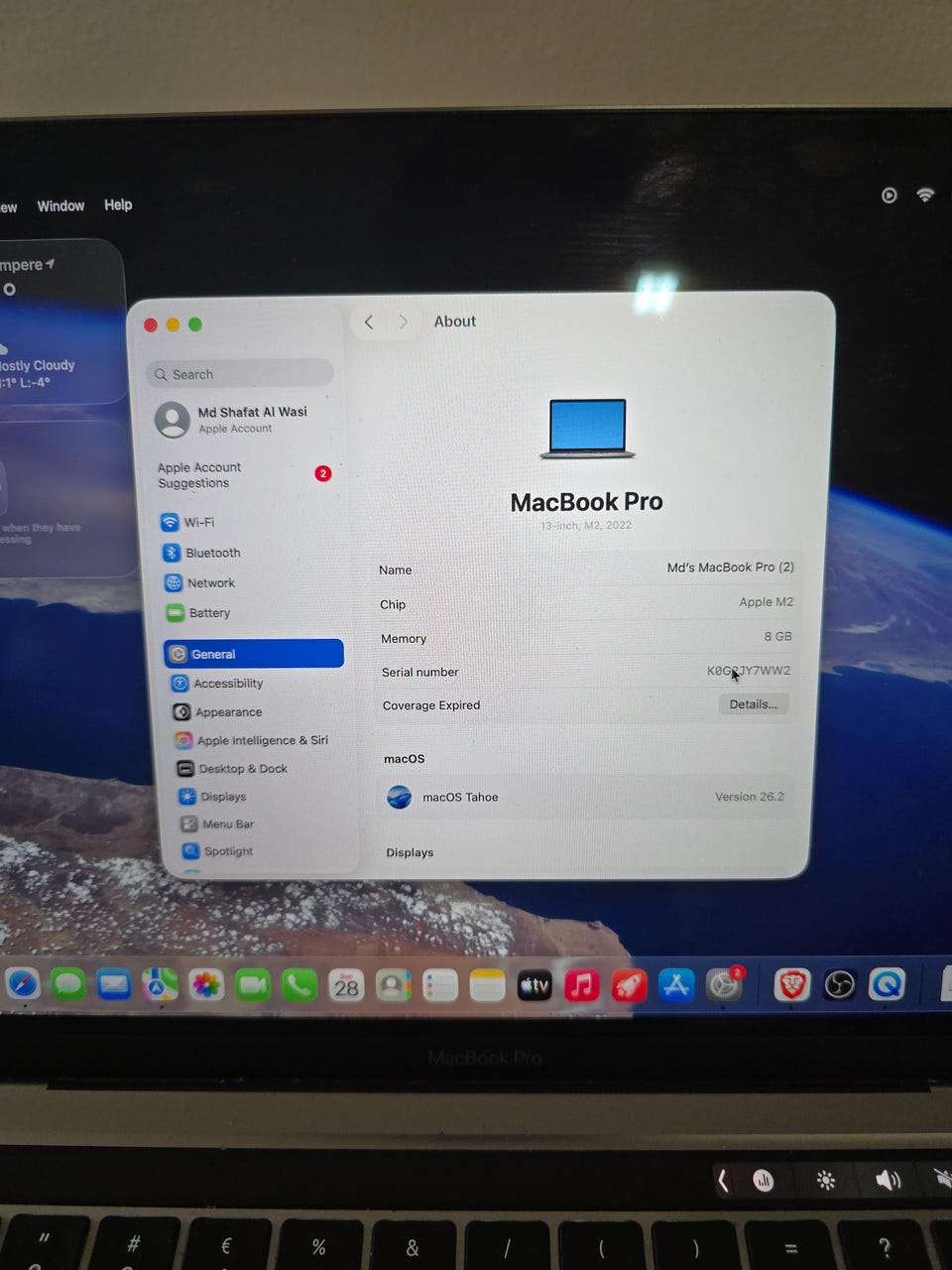The image size is (952, 1270).
Task: Open the App Store from the Dock
Action: (x=676, y=985)
